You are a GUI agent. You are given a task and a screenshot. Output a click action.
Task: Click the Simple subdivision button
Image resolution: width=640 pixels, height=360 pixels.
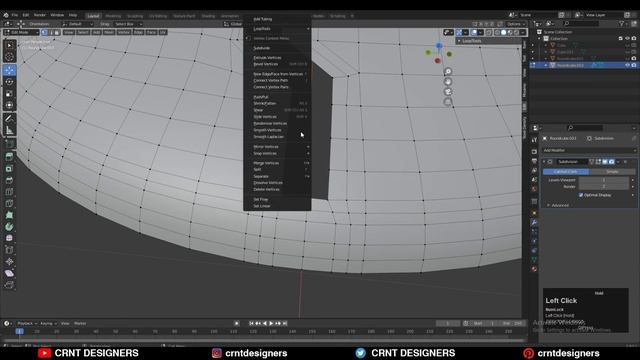[612, 172]
